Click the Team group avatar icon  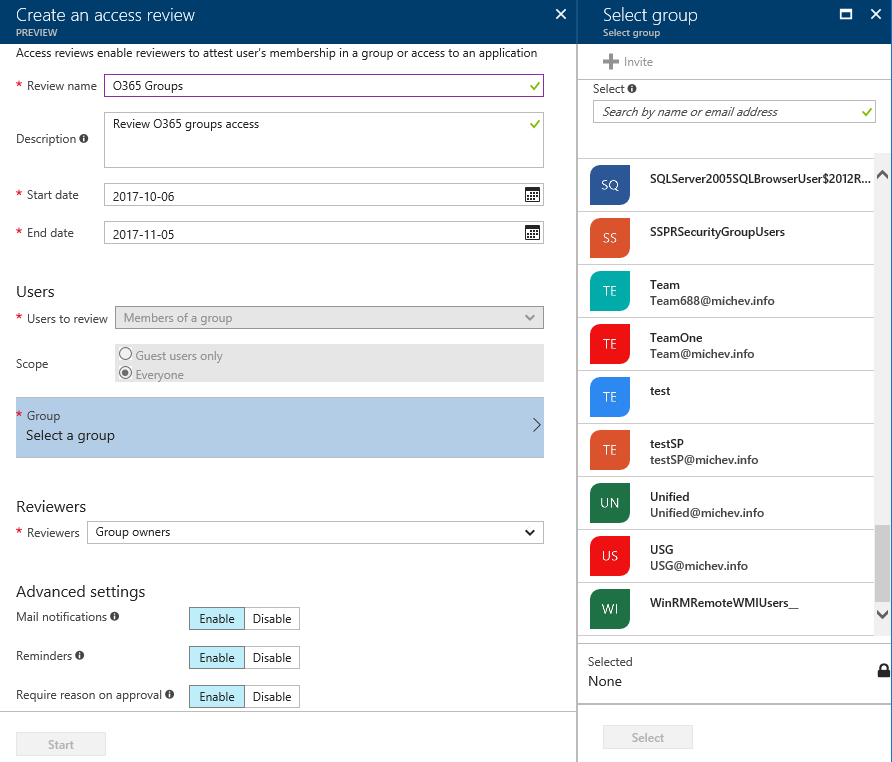[x=611, y=291]
